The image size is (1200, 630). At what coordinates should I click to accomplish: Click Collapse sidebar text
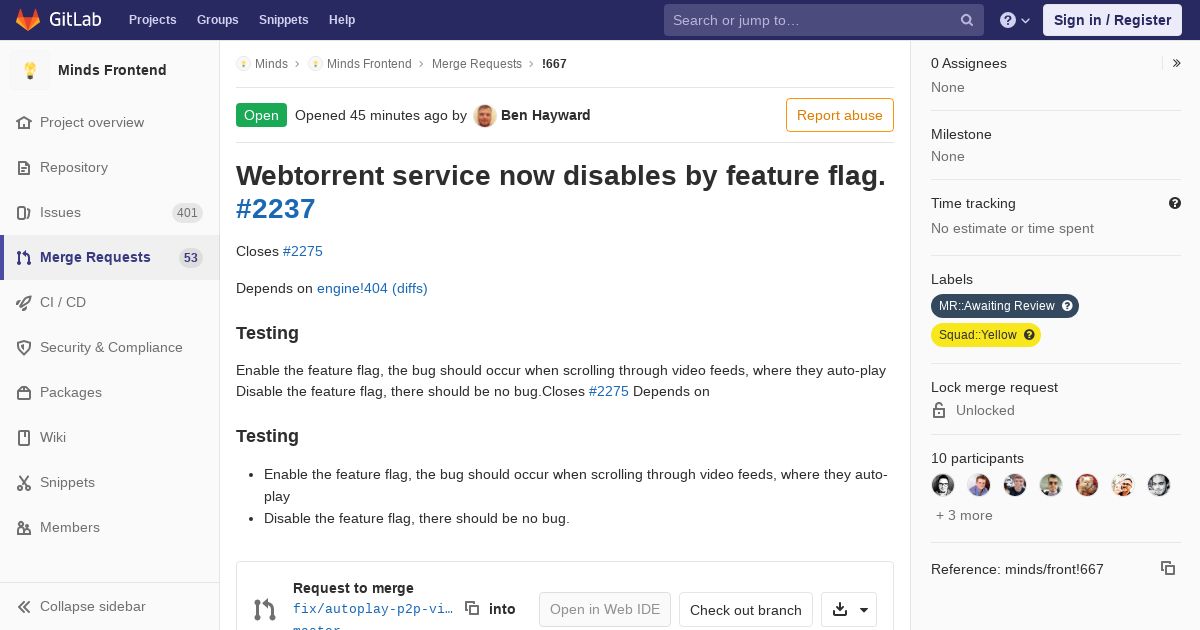[x=93, y=606]
